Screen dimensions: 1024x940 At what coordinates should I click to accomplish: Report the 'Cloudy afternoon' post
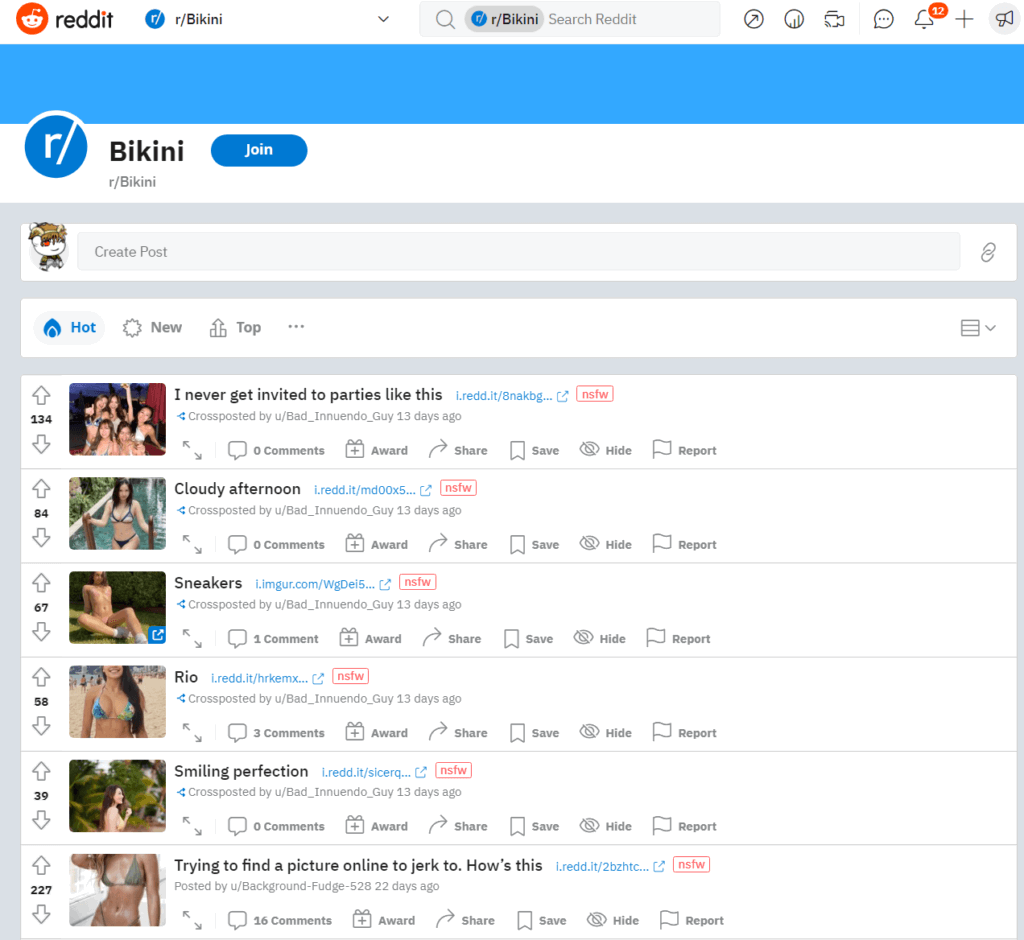[x=684, y=544]
